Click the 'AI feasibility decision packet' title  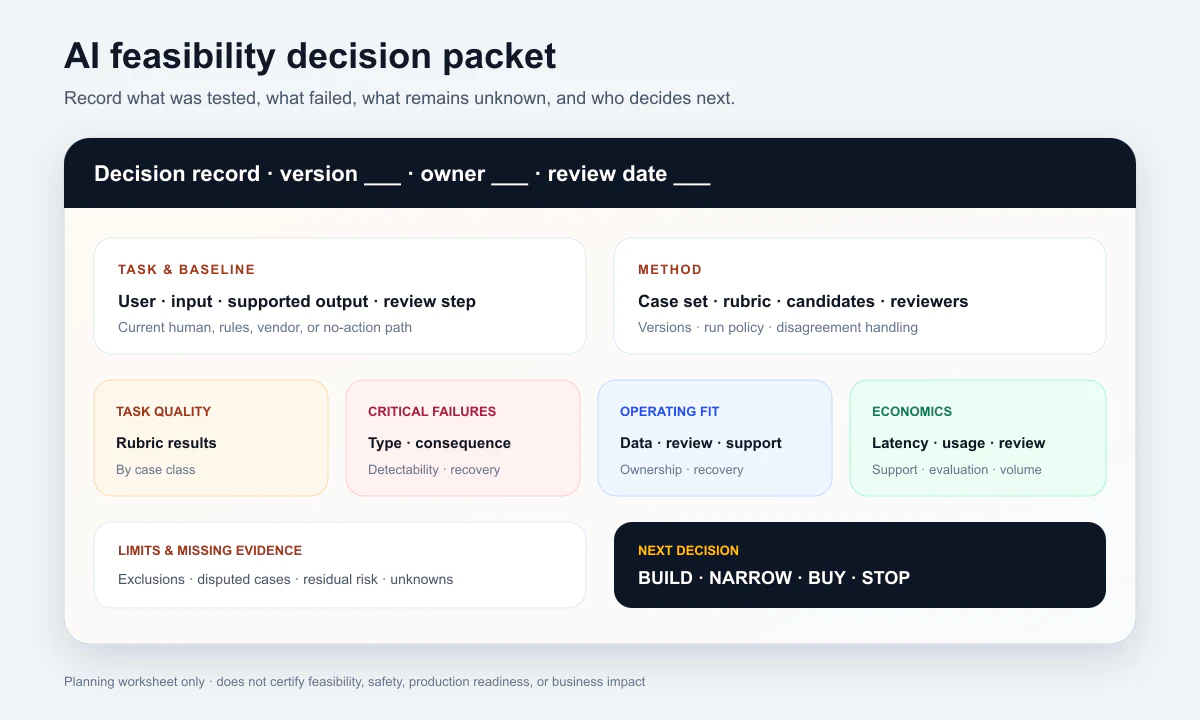click(x=310, y=56)
